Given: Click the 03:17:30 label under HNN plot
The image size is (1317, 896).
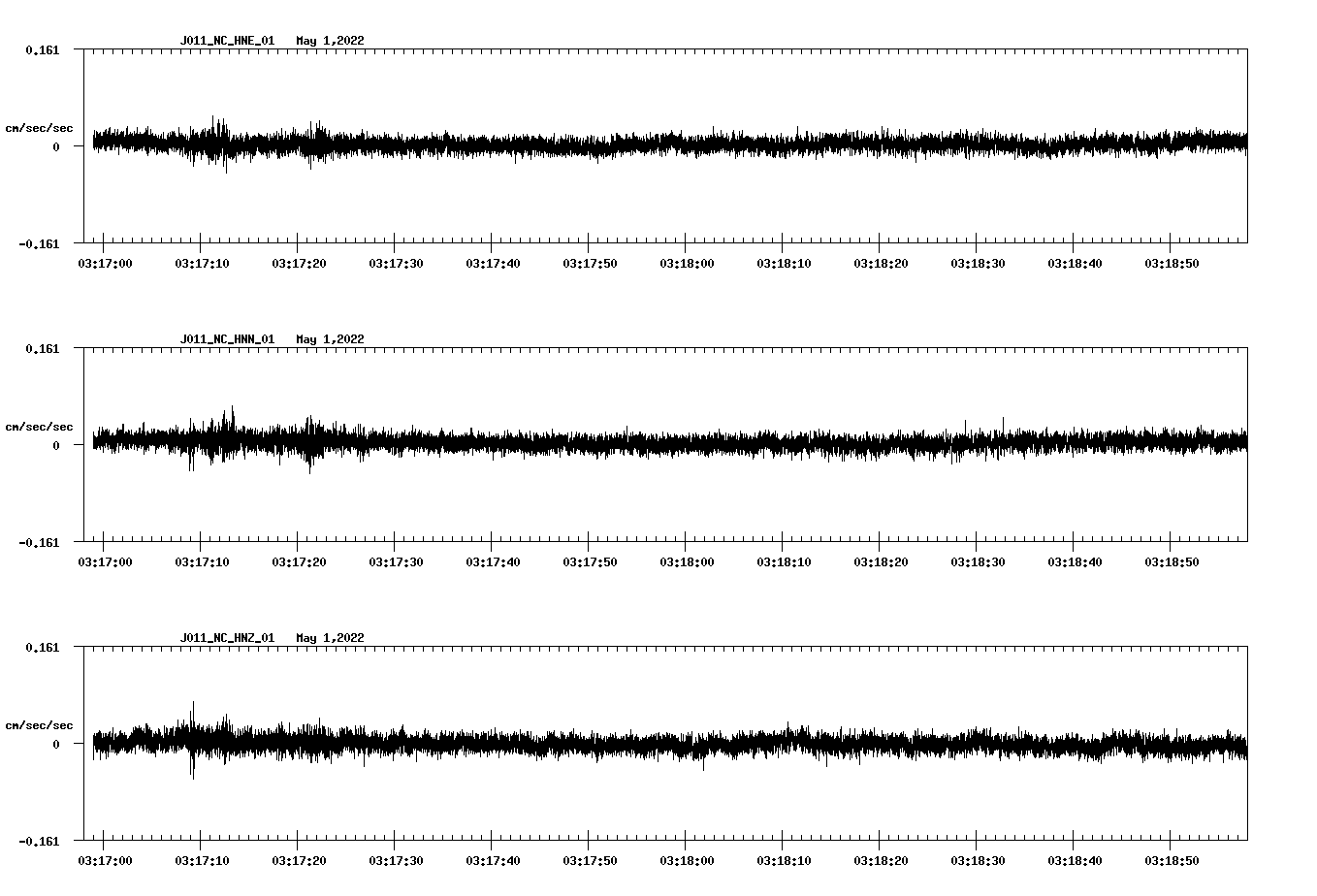Looking at the screenshot, I should pos(396,562).
